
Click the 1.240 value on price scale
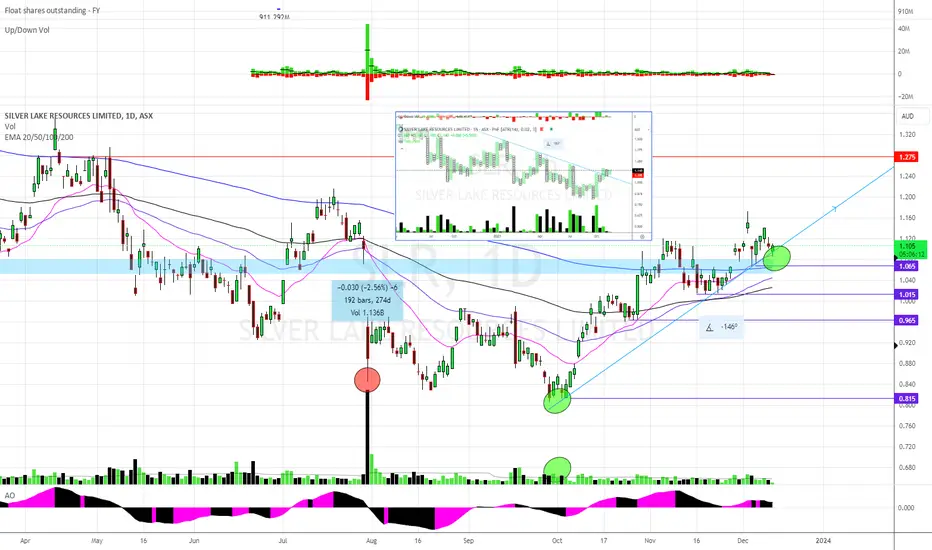(907, 176)
